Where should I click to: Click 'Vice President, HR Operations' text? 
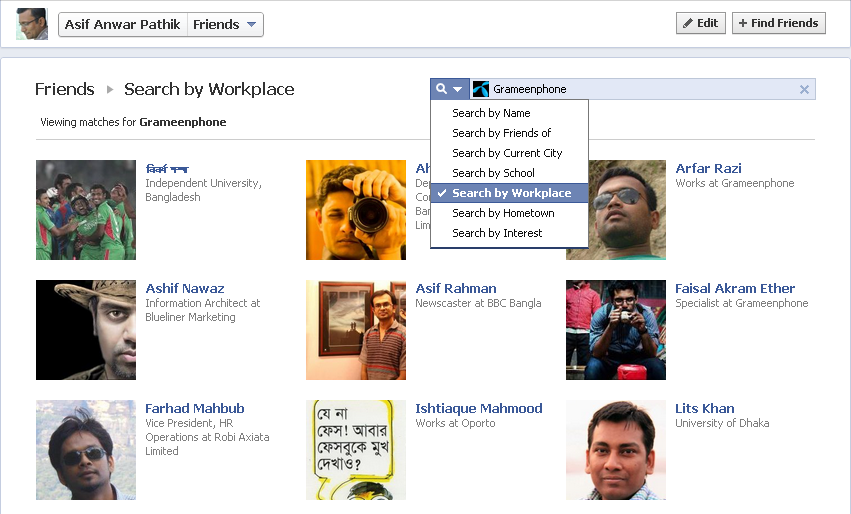(207, 437)
